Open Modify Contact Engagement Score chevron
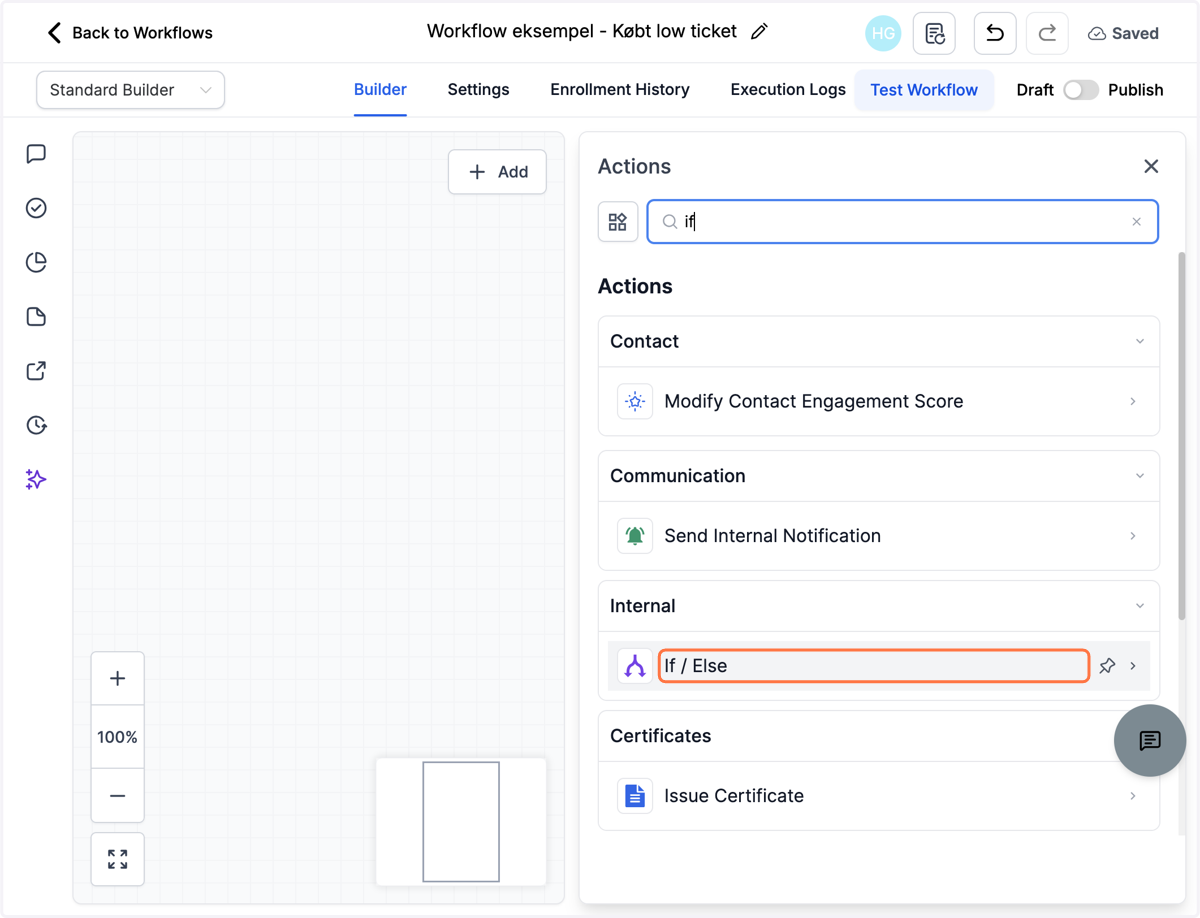 point(1133,401)
